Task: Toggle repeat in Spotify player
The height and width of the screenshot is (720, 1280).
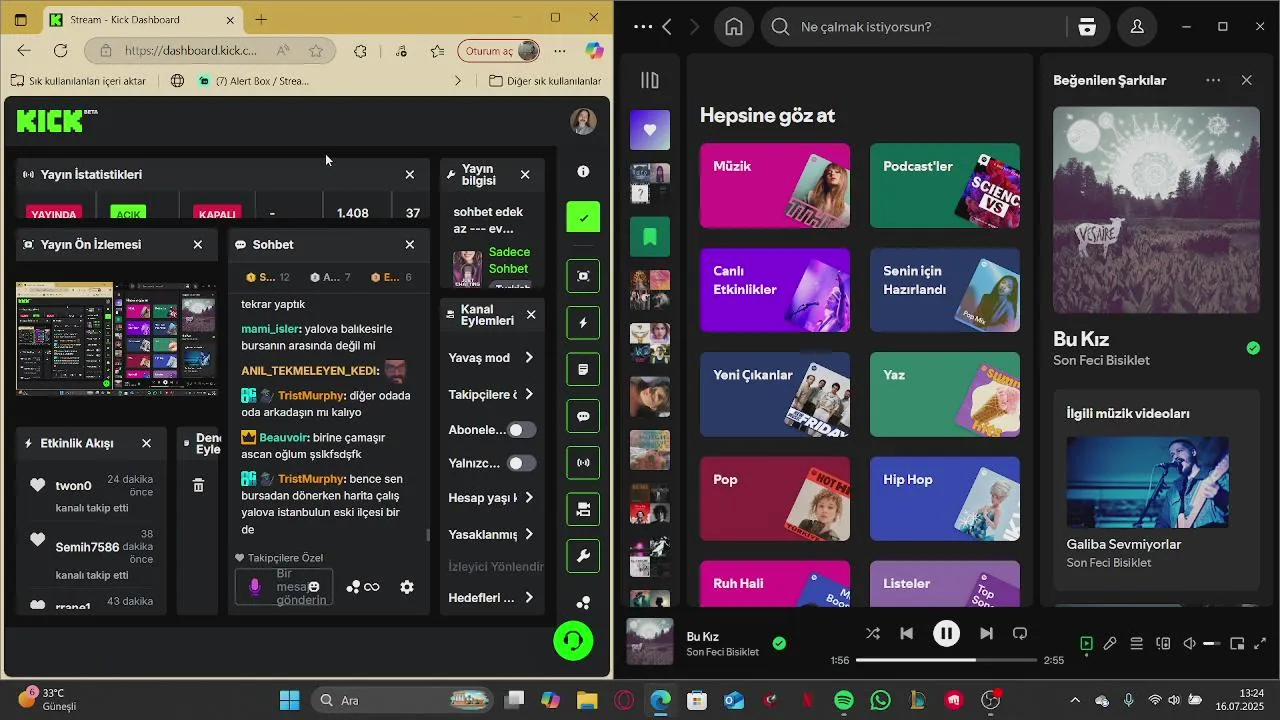Action: click(x=1020, y=633)
